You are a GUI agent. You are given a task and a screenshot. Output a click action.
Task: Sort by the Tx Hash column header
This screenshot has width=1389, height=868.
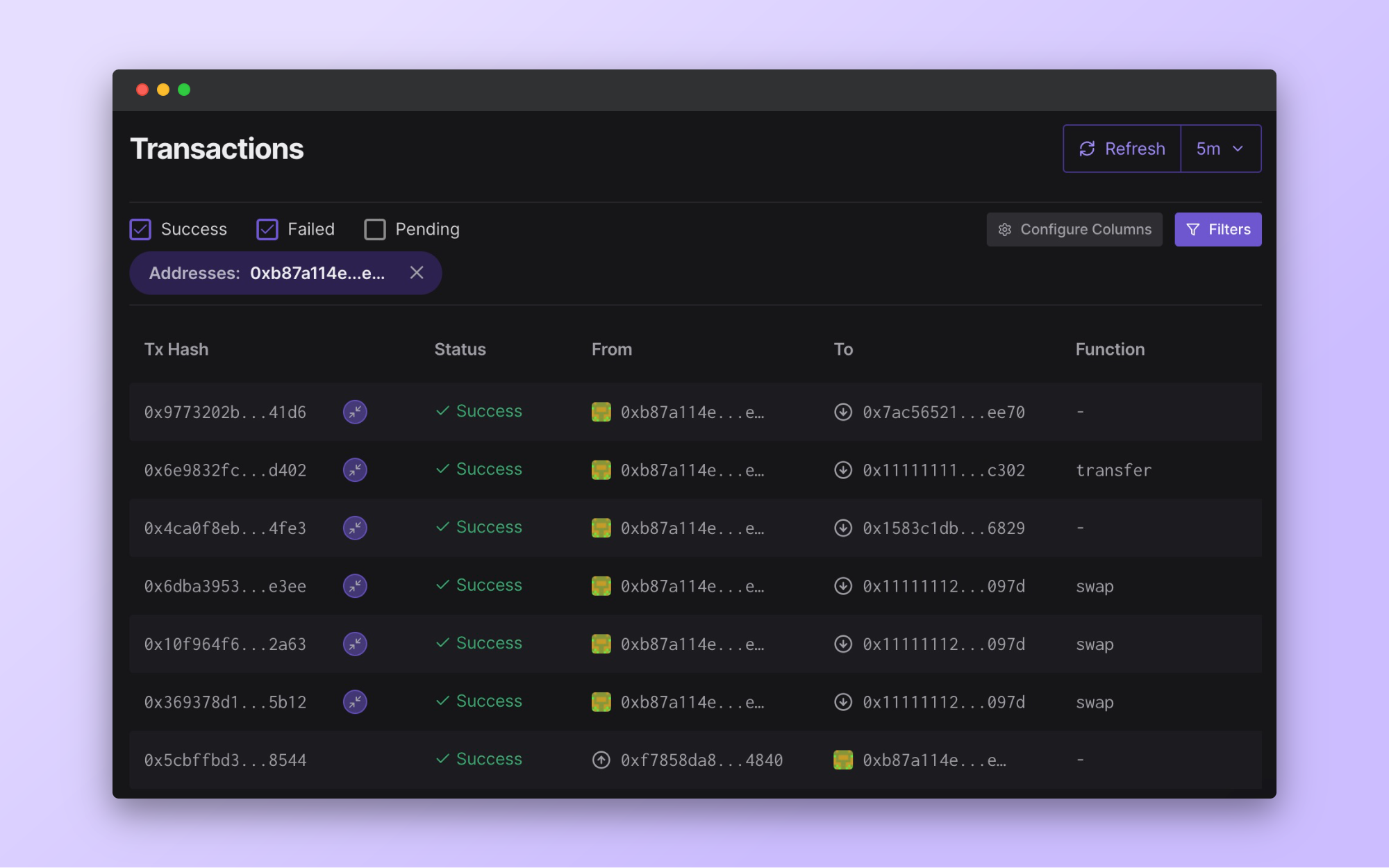176,349
